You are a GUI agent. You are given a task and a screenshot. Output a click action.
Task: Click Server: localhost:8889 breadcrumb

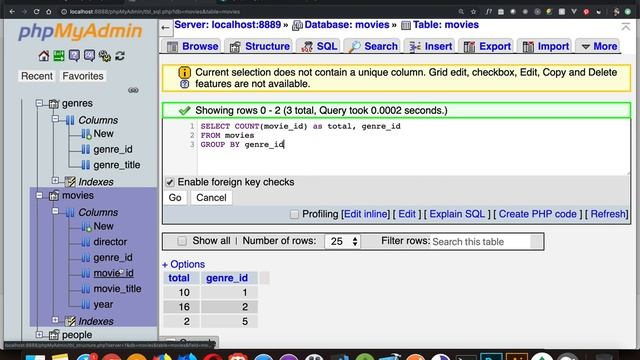[x=228, y=25]
